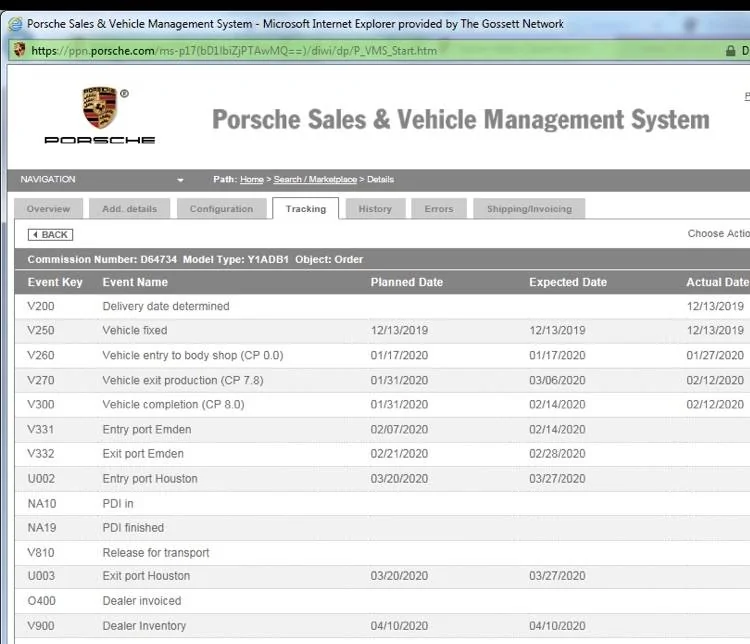Viewport: 750px width, 644px height.
Task: Click the BACK button
Action: (x=50, y=234)
